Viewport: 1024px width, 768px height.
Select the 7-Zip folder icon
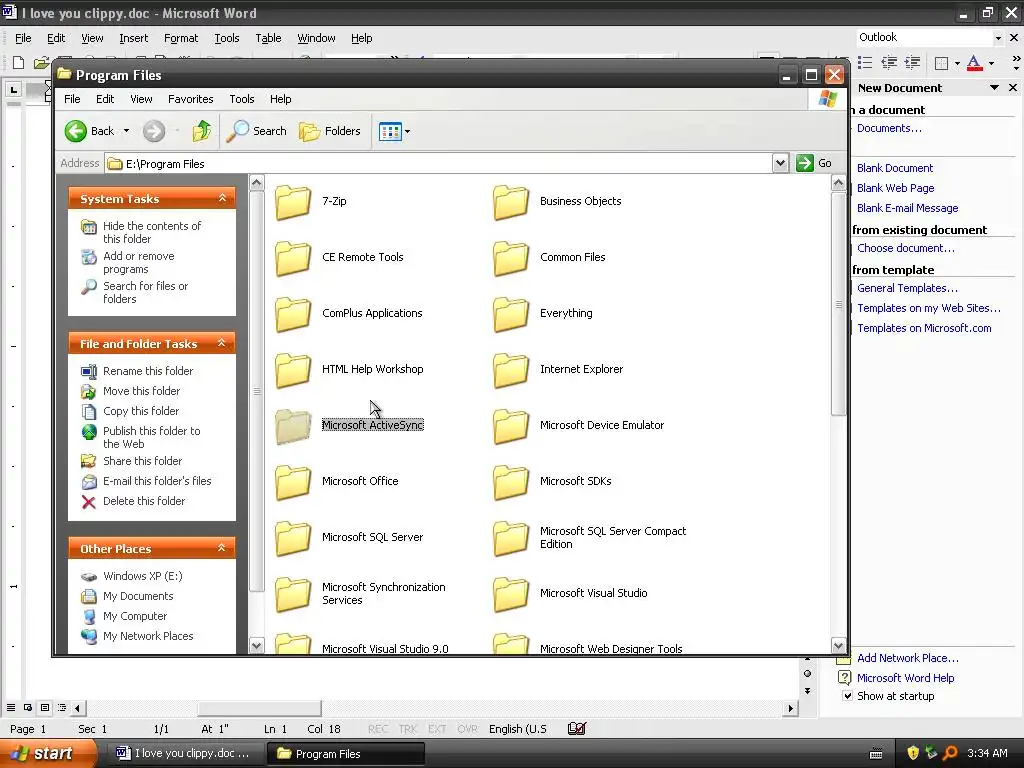(293, 202)
